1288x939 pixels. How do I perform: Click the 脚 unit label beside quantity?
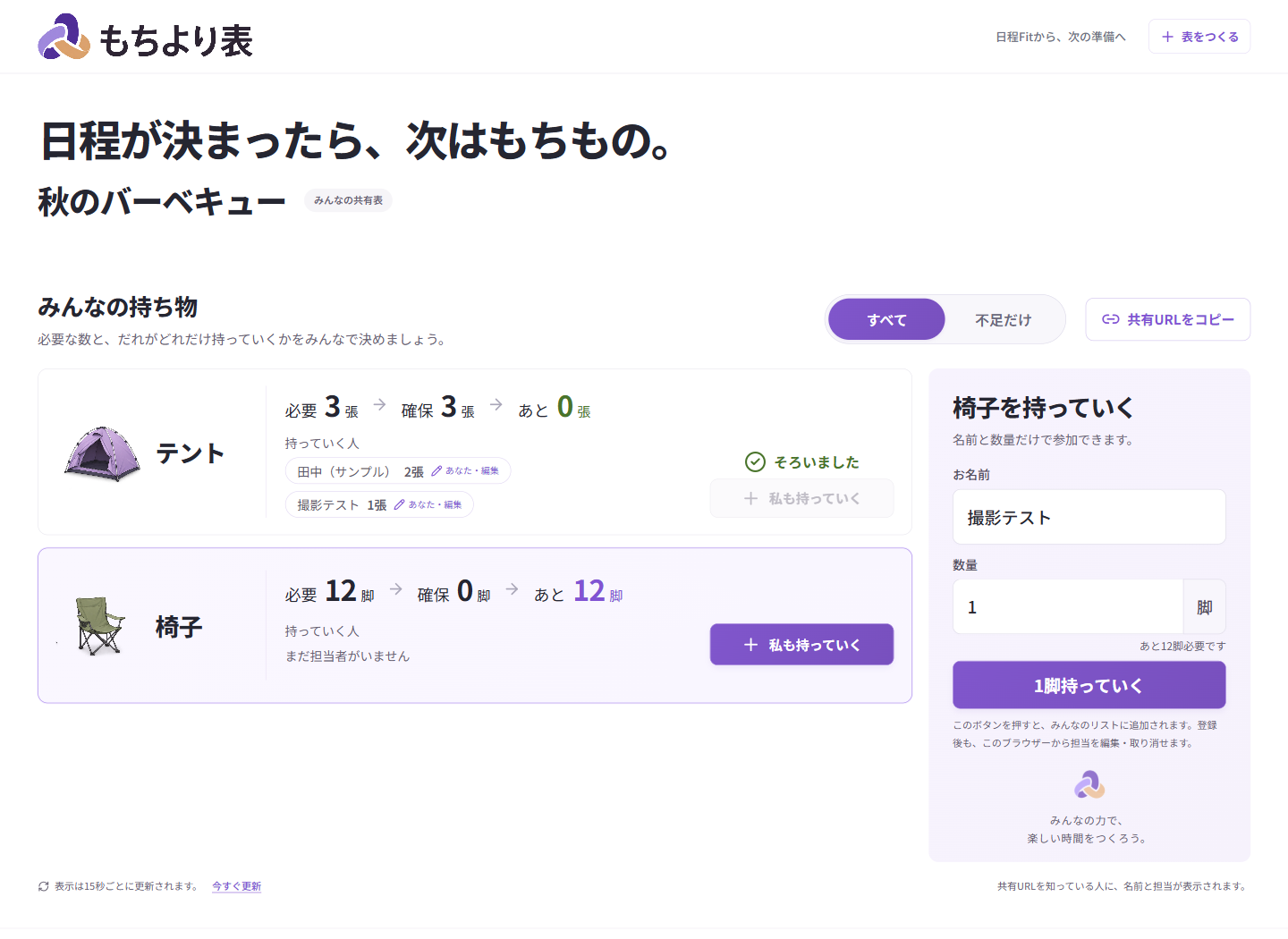pos(1204,606)
